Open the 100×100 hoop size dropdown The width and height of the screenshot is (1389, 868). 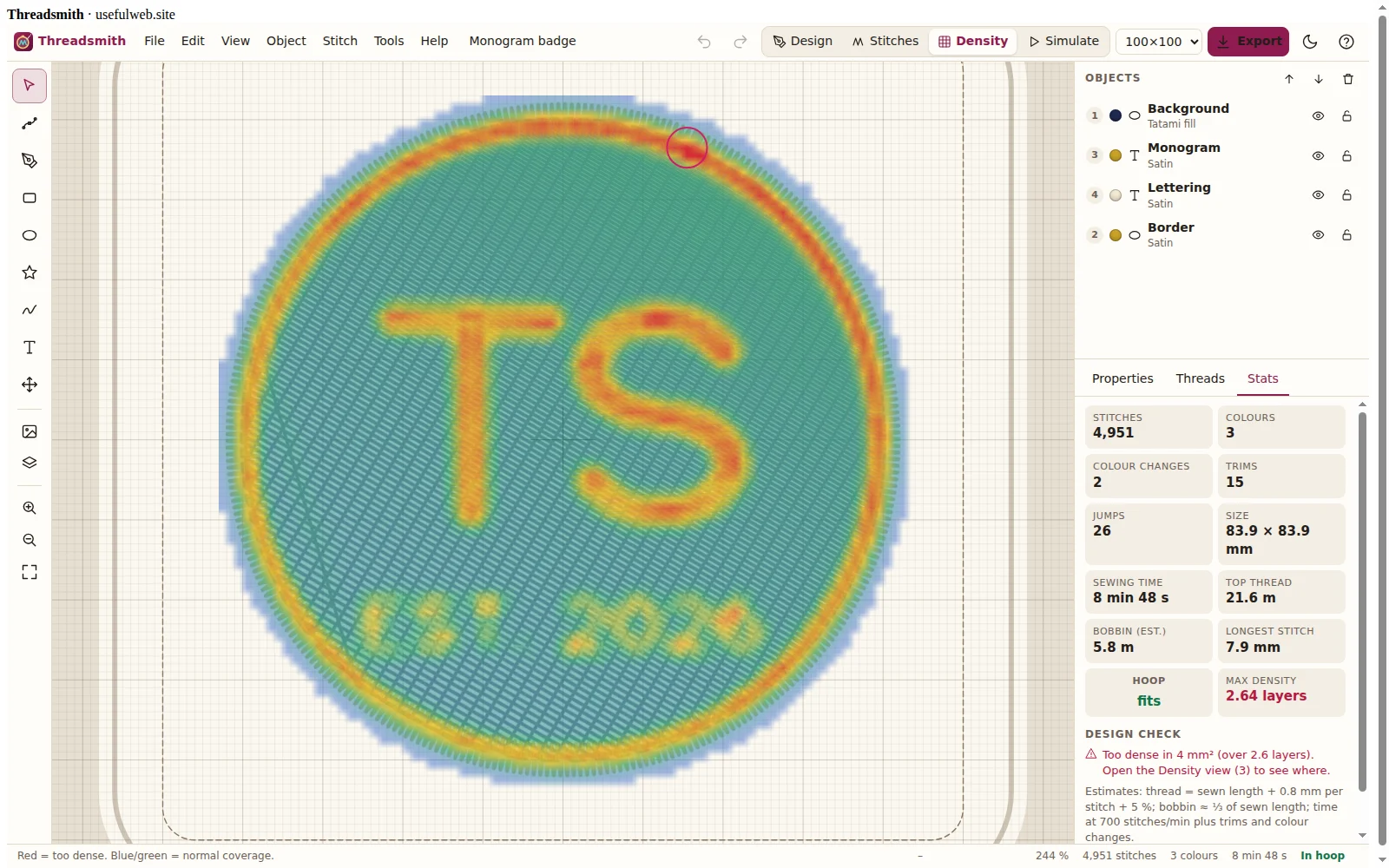pos(1159,42)
